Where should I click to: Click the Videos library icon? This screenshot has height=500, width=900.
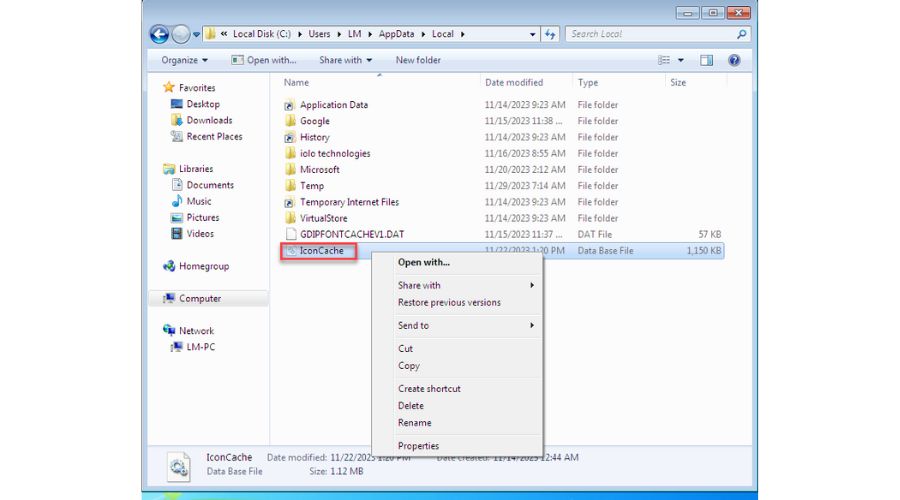click(x=177, y=234)
